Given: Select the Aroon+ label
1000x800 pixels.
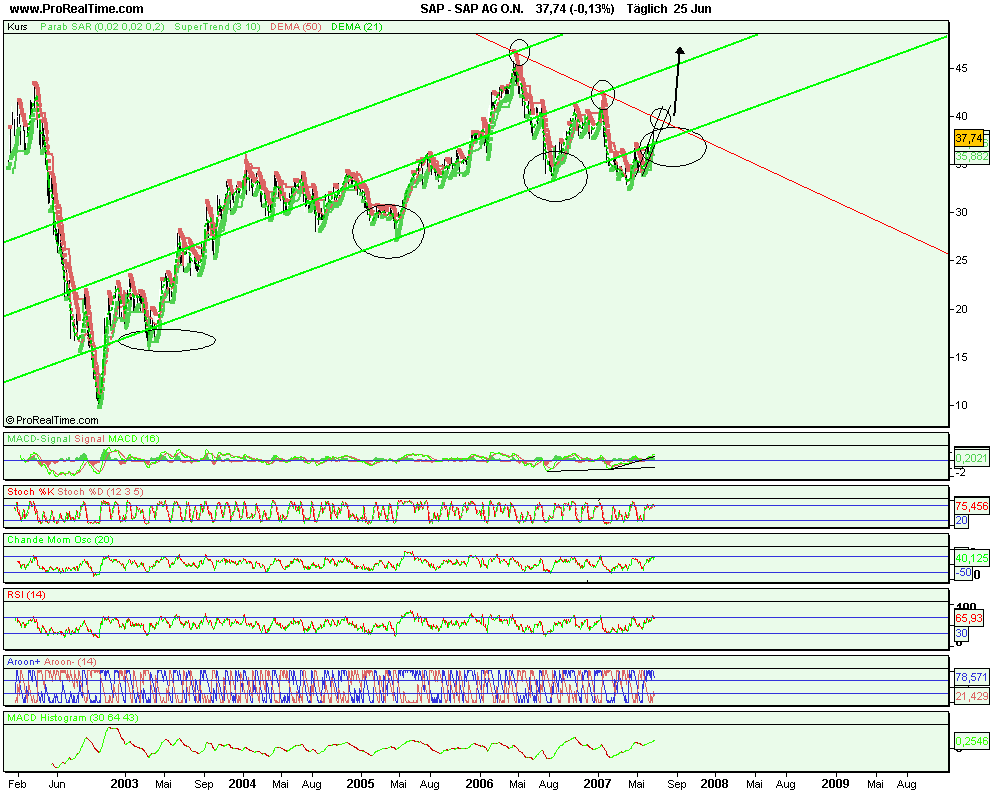Looking at the screenshot, I should click(24, 662).
